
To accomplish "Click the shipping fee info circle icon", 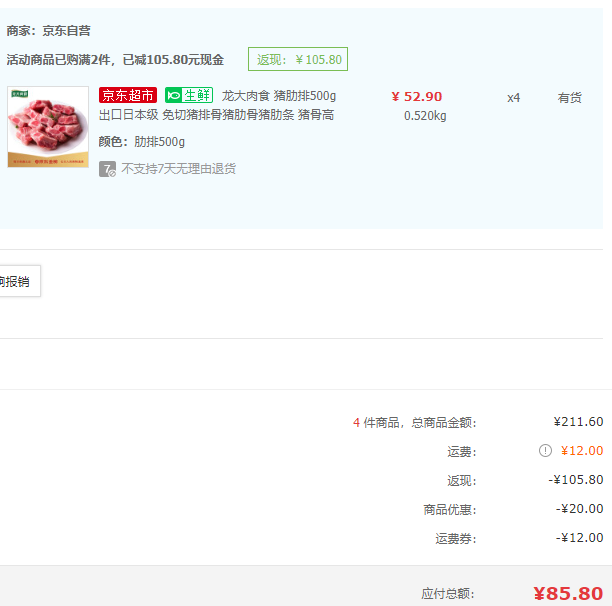I will (x=545, y=451).
